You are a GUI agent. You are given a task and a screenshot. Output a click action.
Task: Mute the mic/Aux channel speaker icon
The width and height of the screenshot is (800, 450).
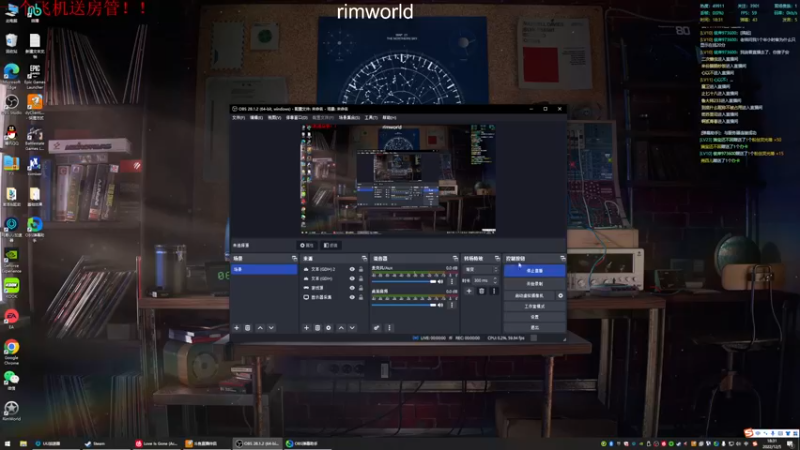[441, 281]
